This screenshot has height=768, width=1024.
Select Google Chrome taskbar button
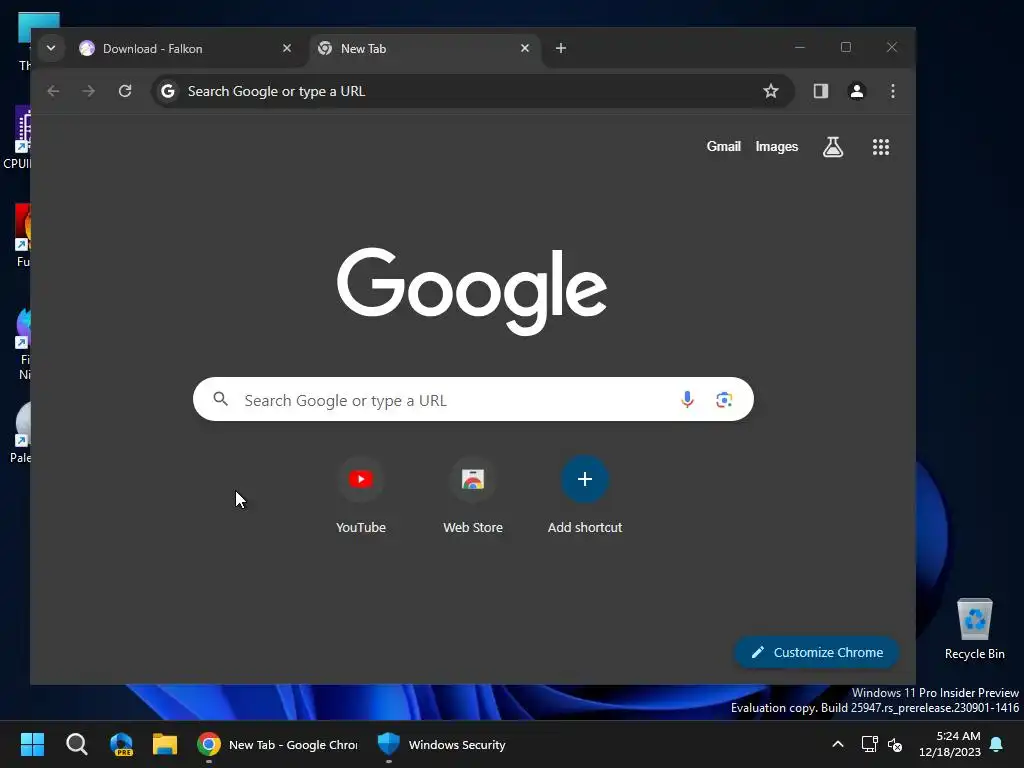(x=278, y=744)
